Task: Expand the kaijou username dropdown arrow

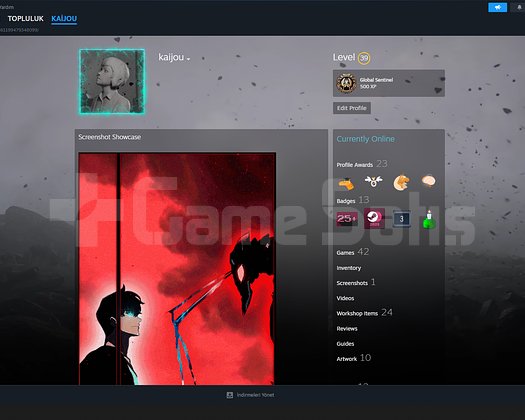Action: coord(189,59)
